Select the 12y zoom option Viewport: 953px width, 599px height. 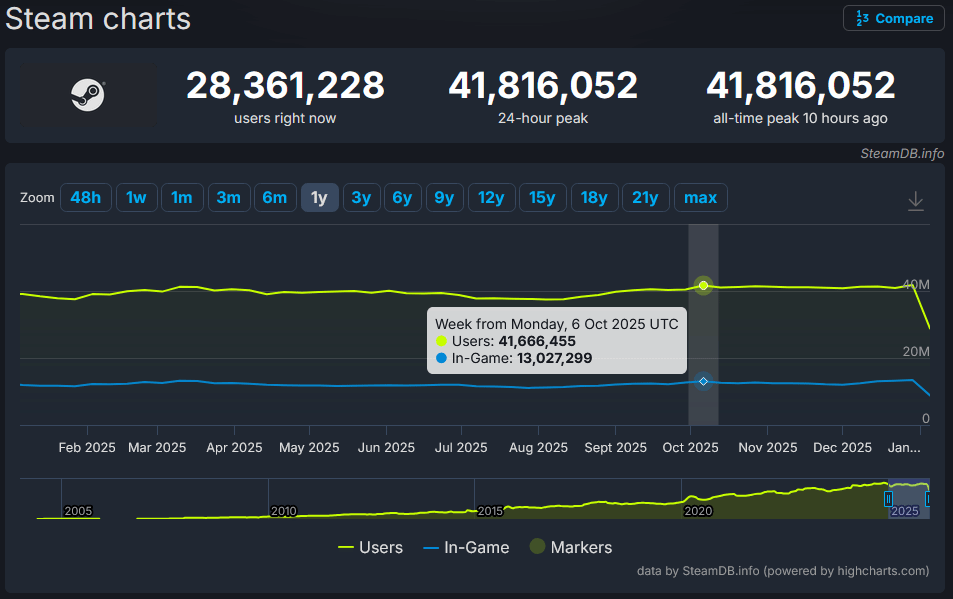pyautogui.click(x=491, y=198)
